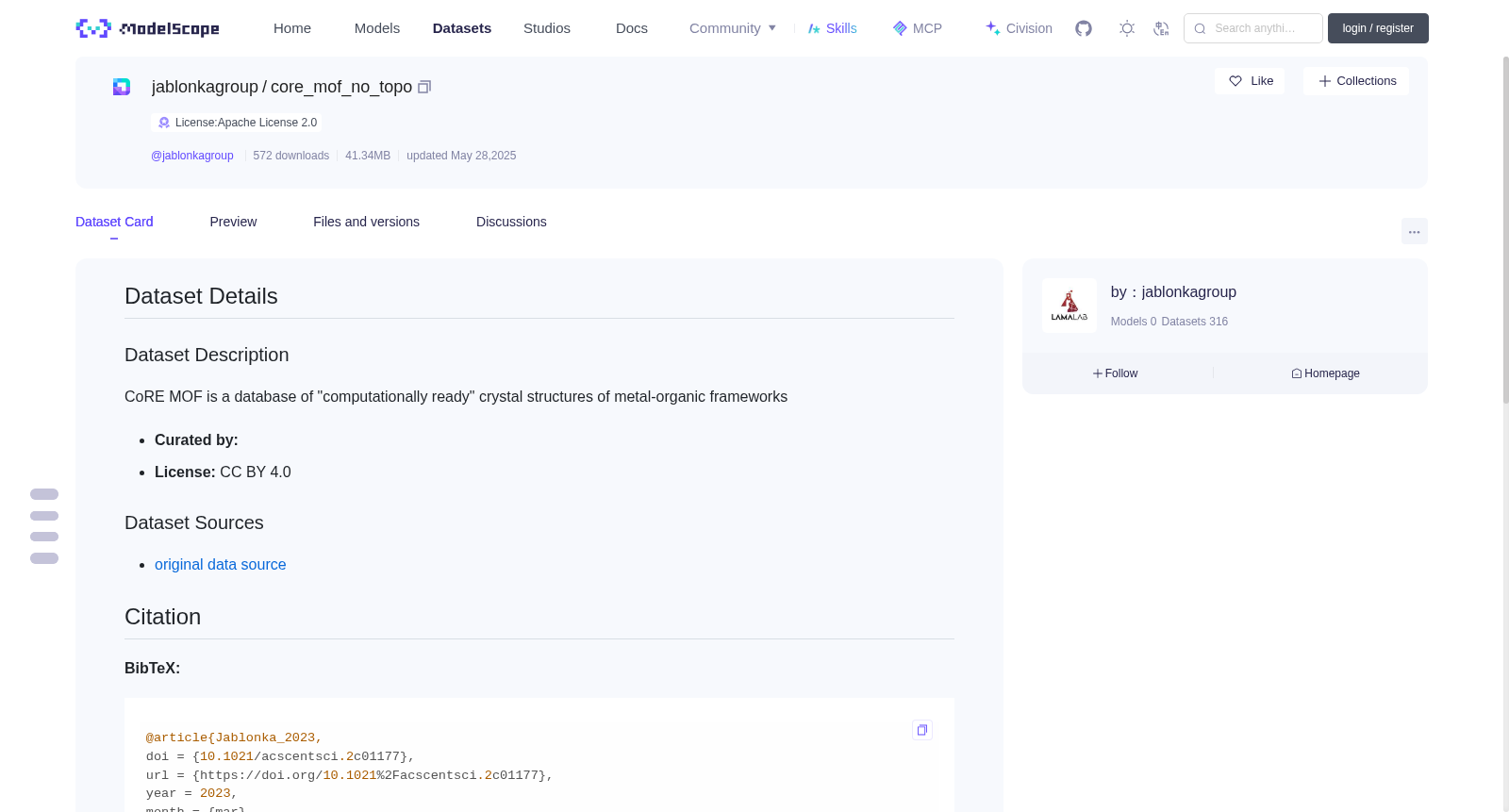Click the @article{Jablonka_2023, line

[x=234, y=737]
